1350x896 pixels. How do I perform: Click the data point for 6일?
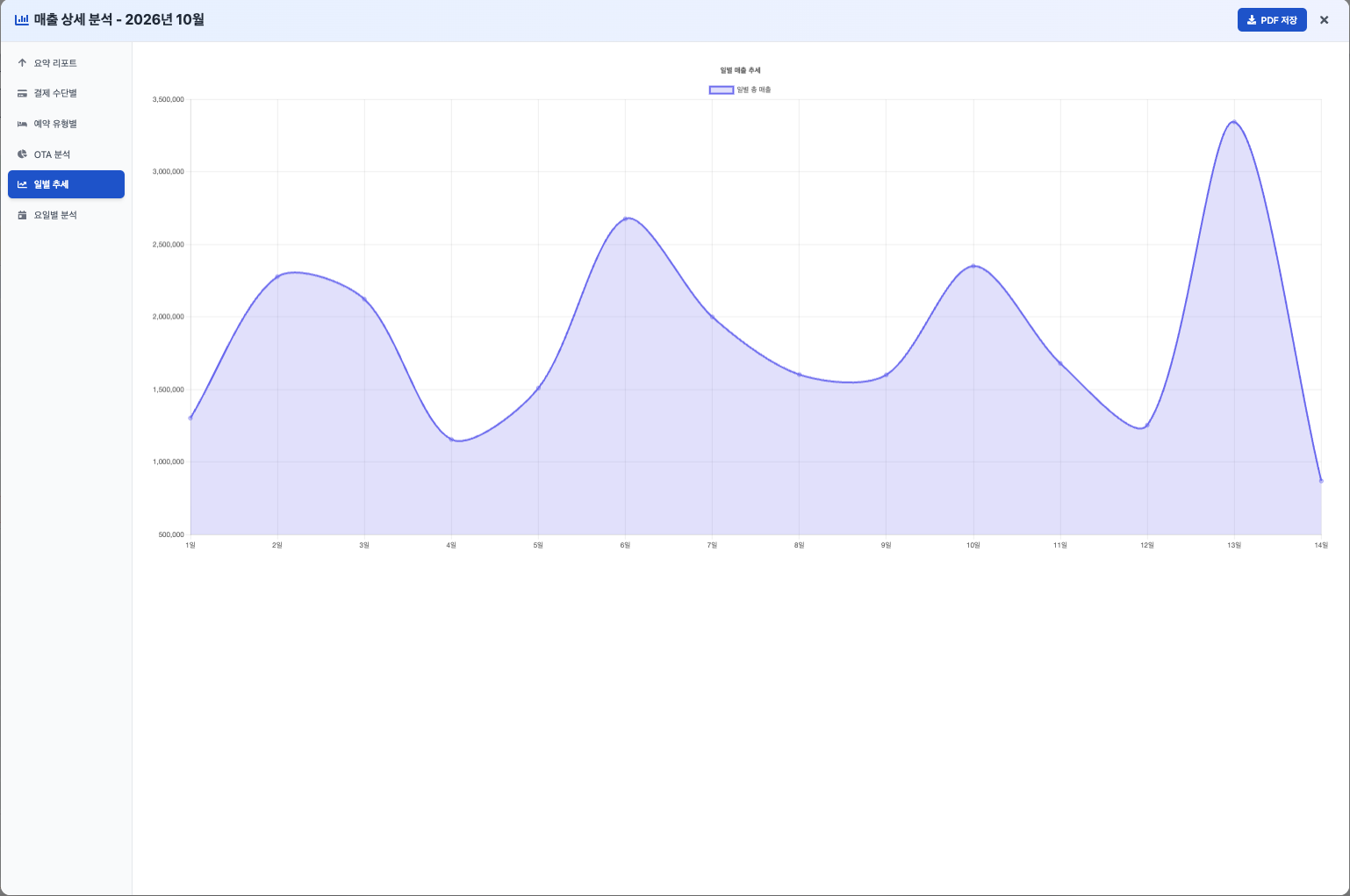[625, 219]
